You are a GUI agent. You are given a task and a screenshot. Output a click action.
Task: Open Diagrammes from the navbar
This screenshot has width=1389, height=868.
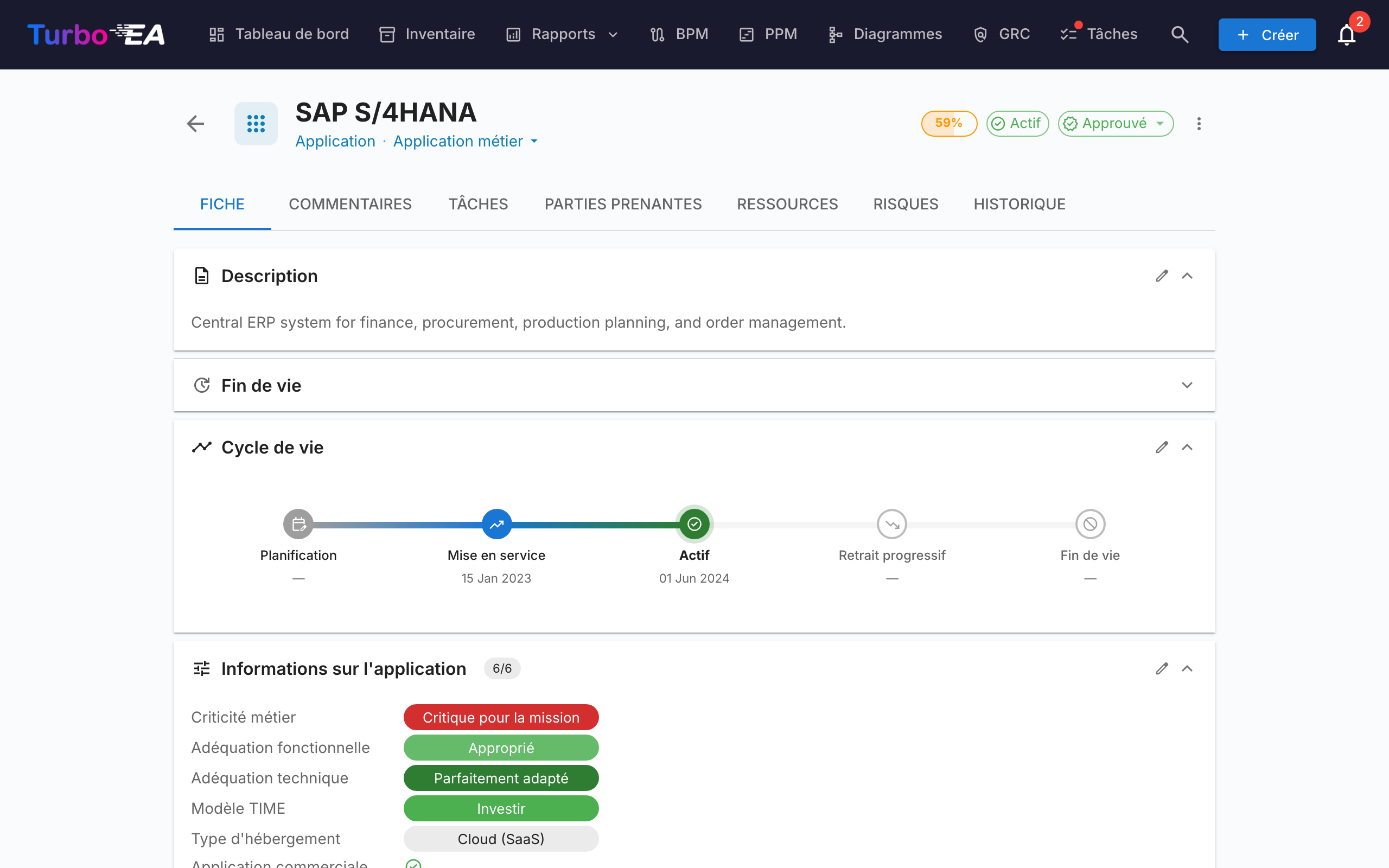(885, 34)
